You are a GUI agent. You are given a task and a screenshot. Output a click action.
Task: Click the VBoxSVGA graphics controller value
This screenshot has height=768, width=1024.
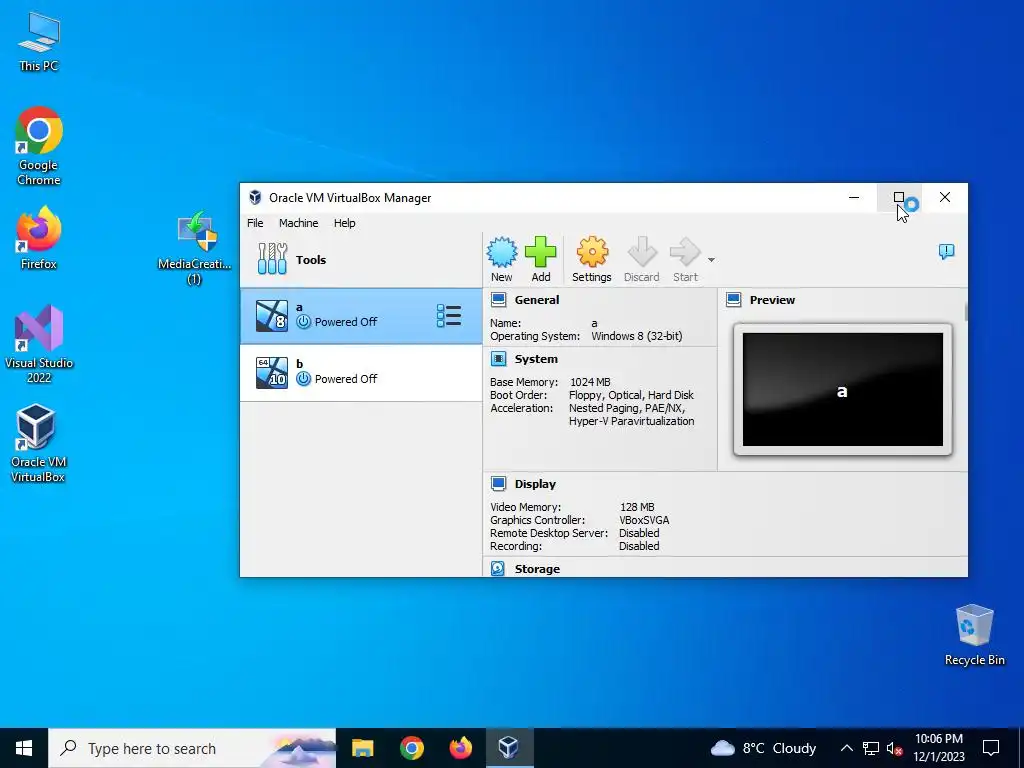tap(644, 520)
